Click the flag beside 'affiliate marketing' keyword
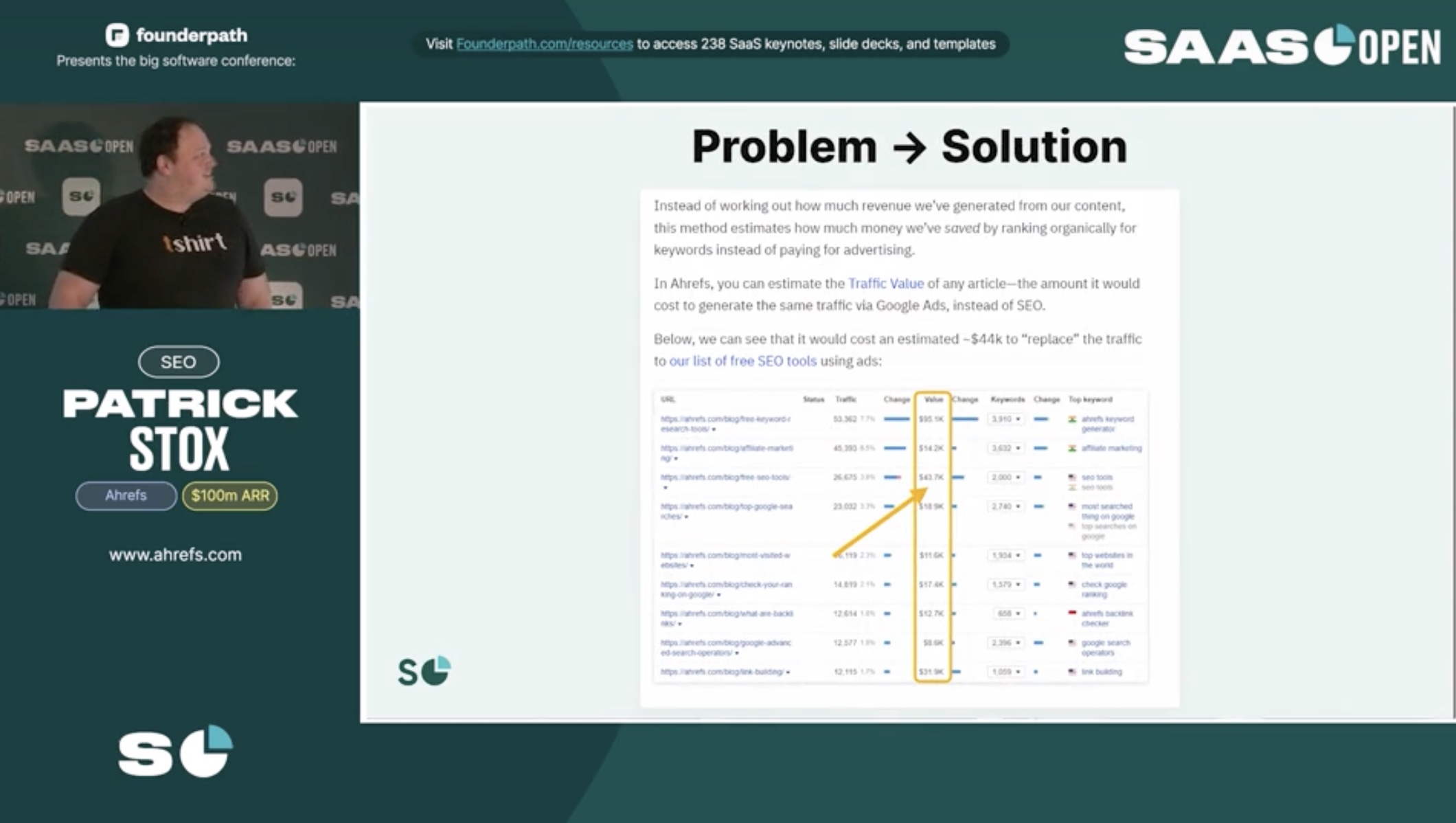This screenshot has height=823, width=1456. pos(1072,448)
